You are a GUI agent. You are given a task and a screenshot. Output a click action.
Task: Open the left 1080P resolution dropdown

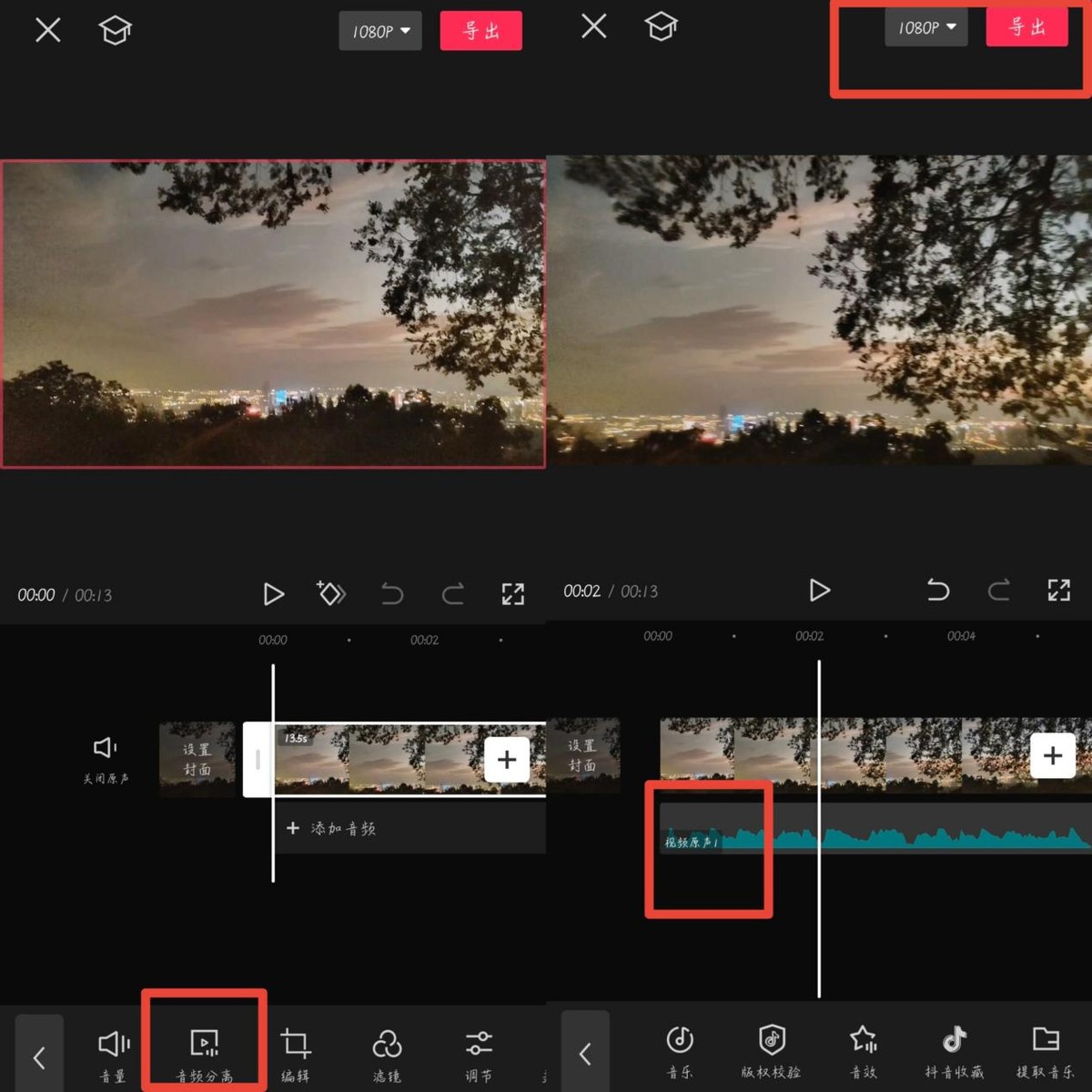click(x=380, y=30)
